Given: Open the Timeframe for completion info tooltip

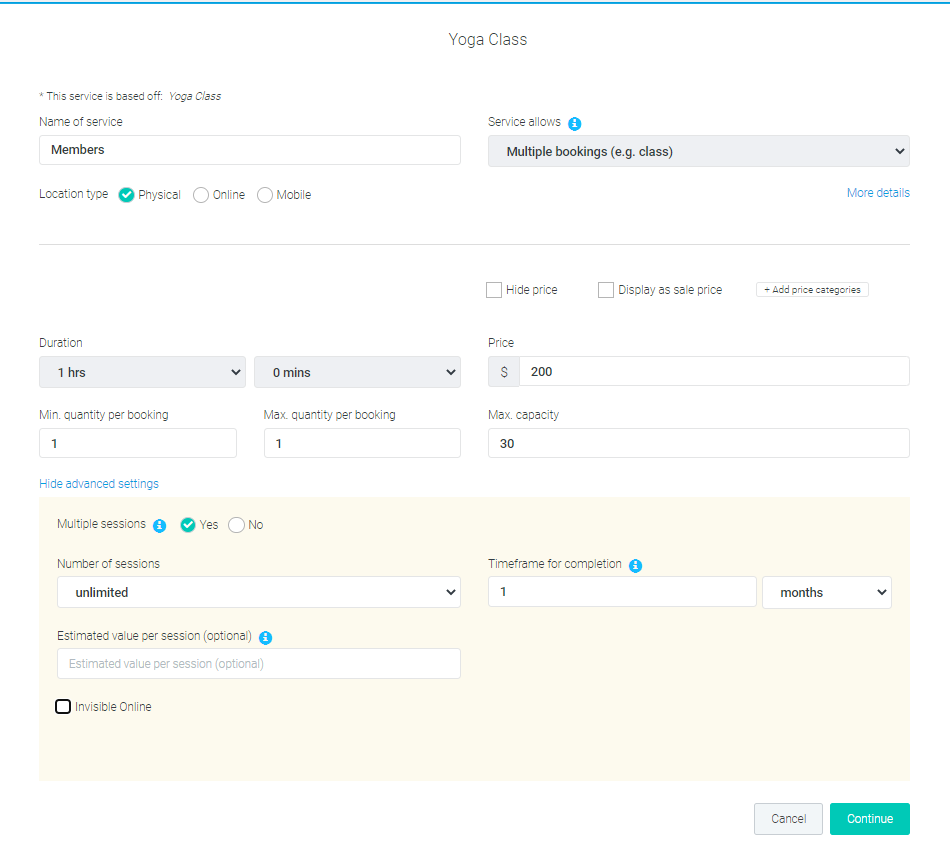Looking at the screenshot, I should pos(635,565).
